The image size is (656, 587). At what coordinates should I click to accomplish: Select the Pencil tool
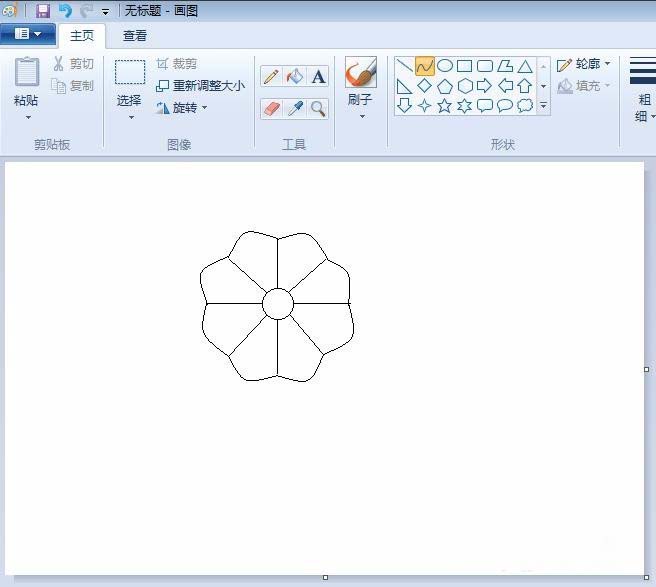click(271, 77)
